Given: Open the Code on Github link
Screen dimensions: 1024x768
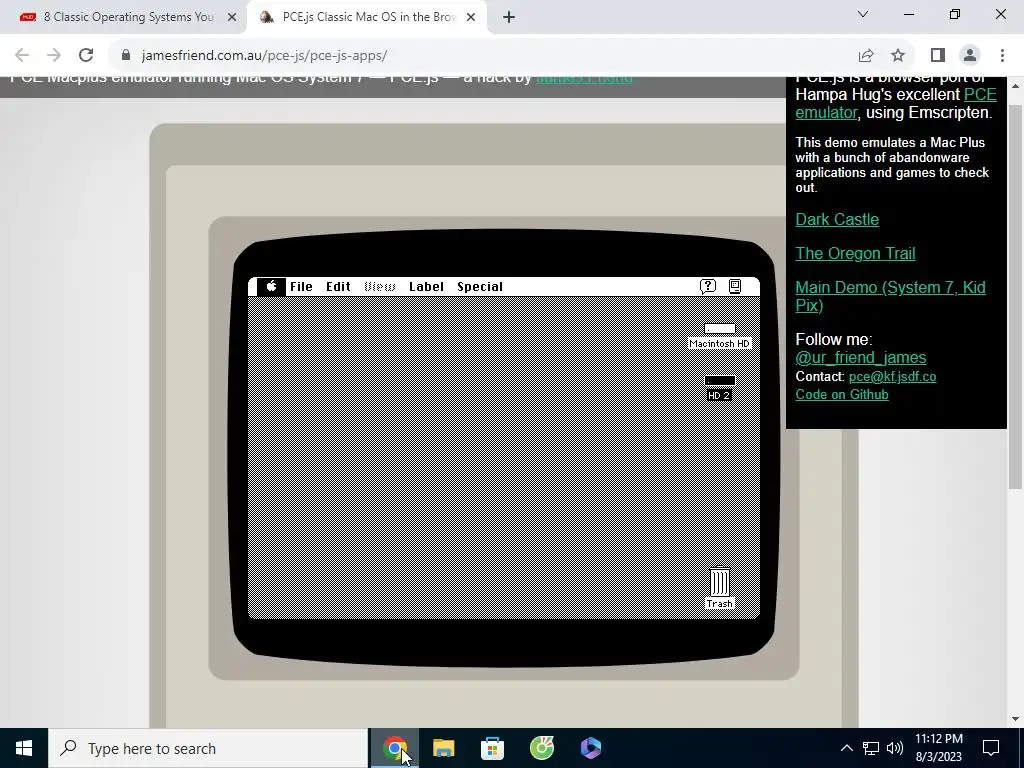Looking at the screenshot, I should pyautogui.click(x=842, y=394).
